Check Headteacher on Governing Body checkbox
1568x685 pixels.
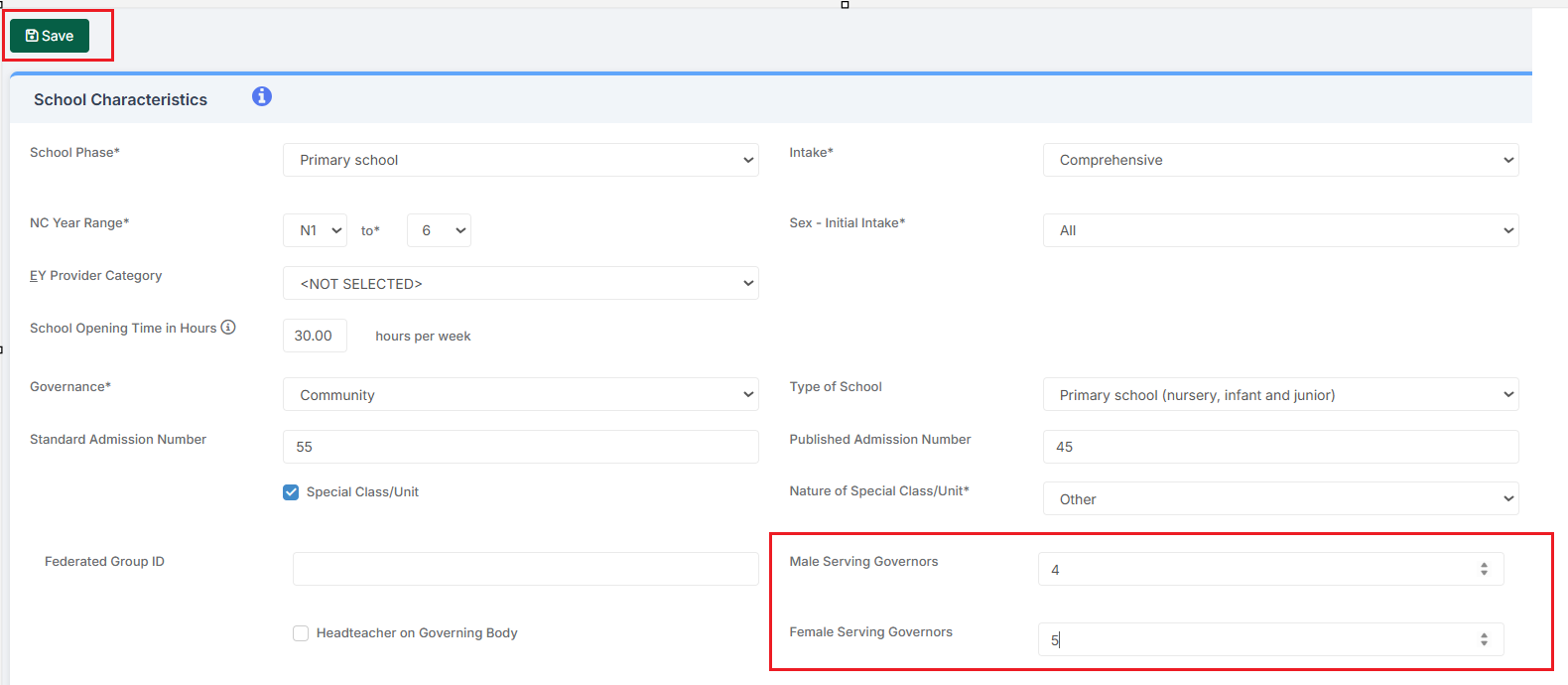301,633
